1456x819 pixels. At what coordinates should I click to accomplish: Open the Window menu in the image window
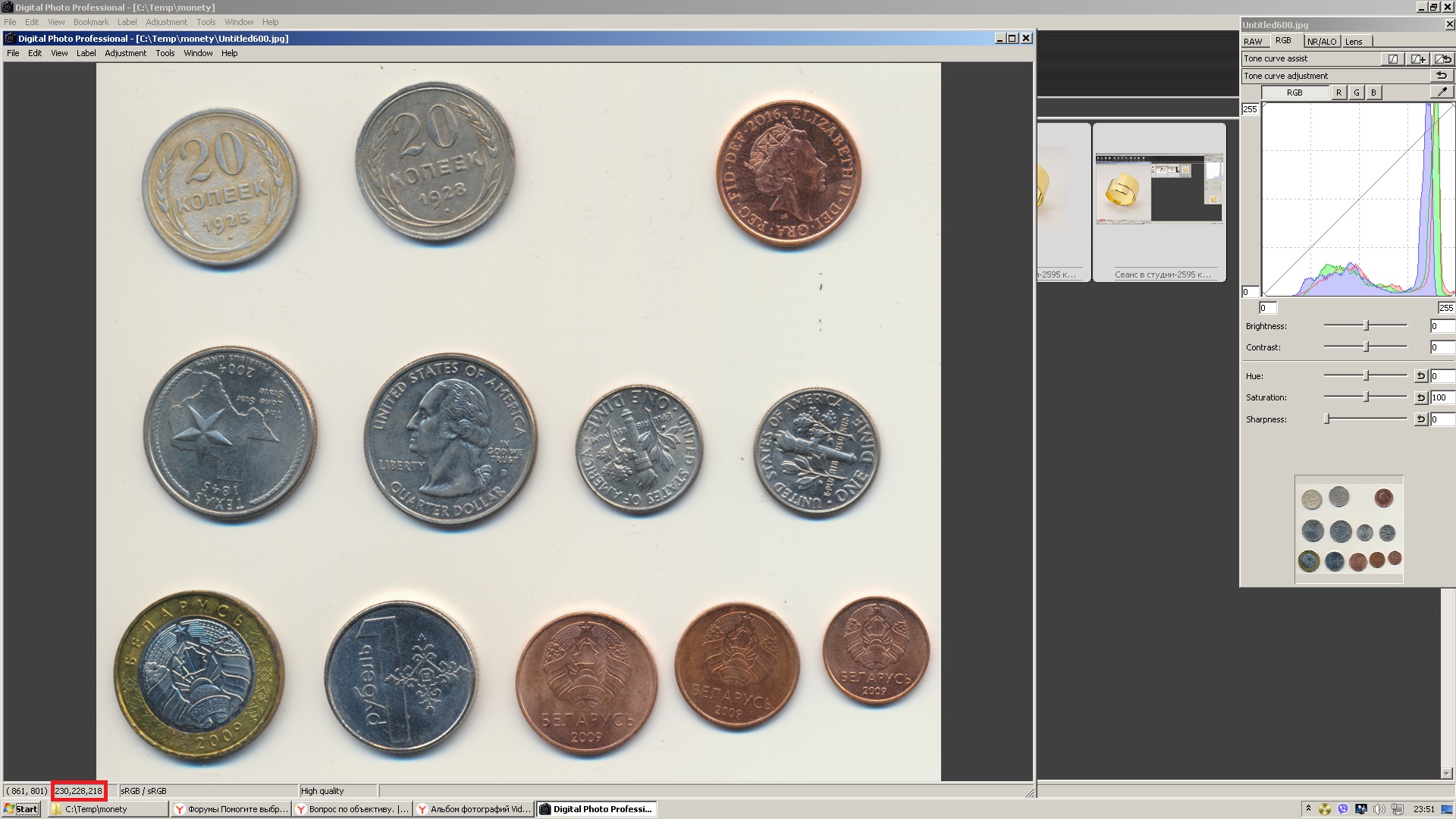[x=198, y=53]
